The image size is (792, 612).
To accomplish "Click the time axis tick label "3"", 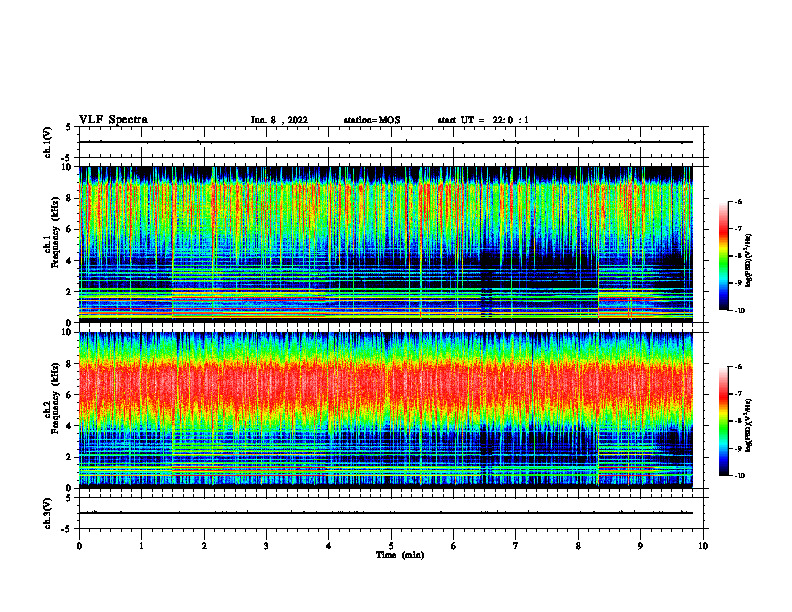I will point(266,546).
